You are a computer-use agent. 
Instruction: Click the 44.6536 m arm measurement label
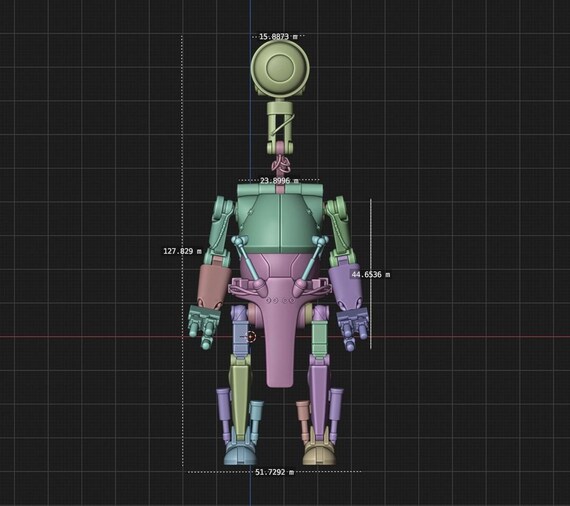click(x=370, y=274)
